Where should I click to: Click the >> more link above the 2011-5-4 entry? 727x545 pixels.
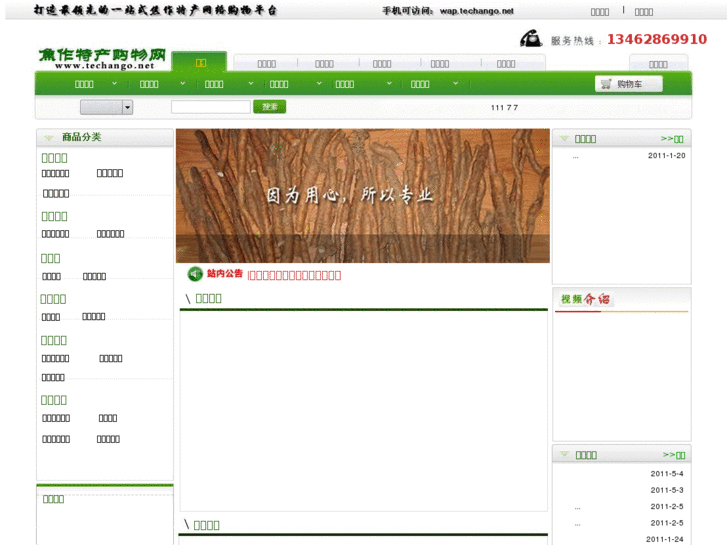point(674,455)
